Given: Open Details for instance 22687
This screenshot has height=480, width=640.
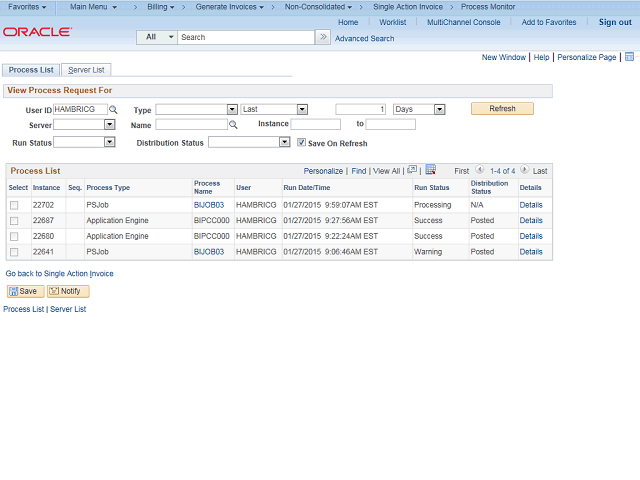Looking at the screenshot, I should [531, 221].
